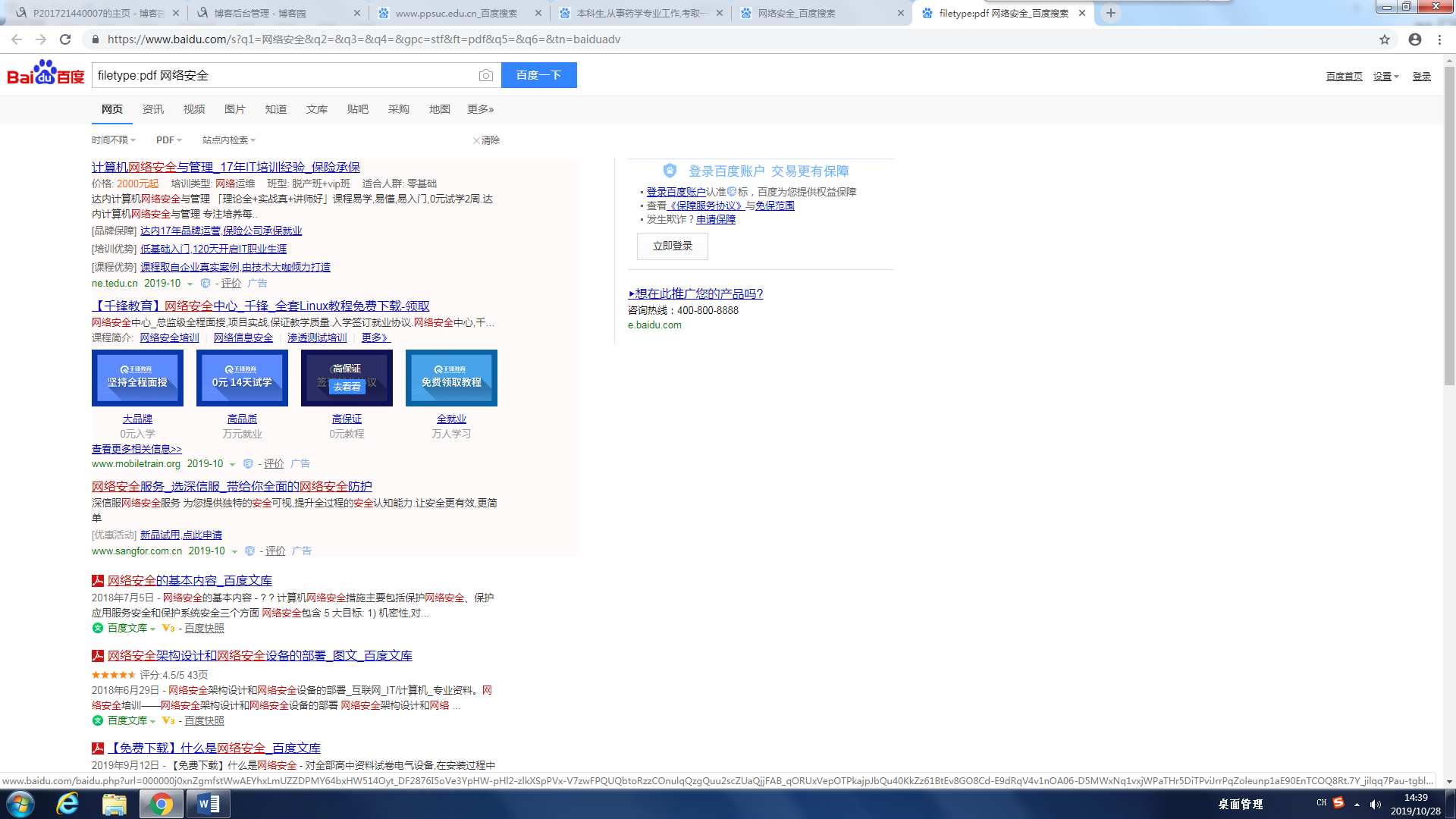
Task: Launch Internet Explorer from taskbar
Action: 67,804
